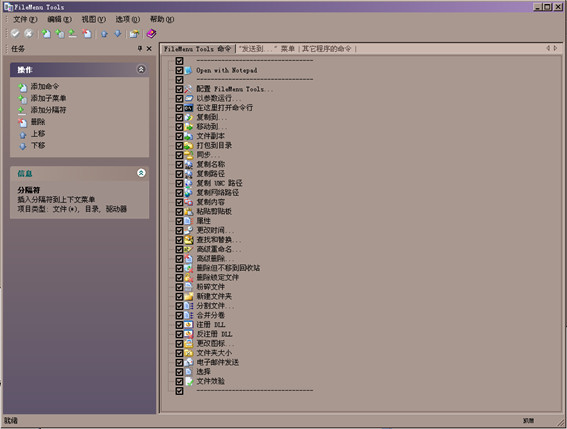
Task: Select the 反注册 DLL list item
Action: click(x=214, y=334)
